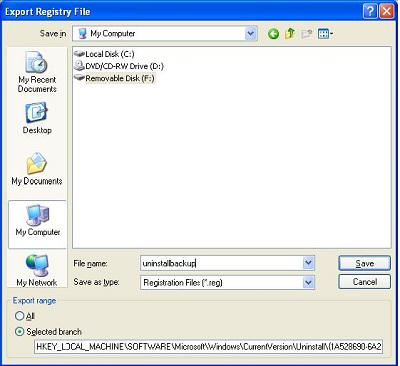This screenshot has width=400, height=366.
Task: Click the selected branch registry path field
Action: pyautogui.click(x=208, y=347)
